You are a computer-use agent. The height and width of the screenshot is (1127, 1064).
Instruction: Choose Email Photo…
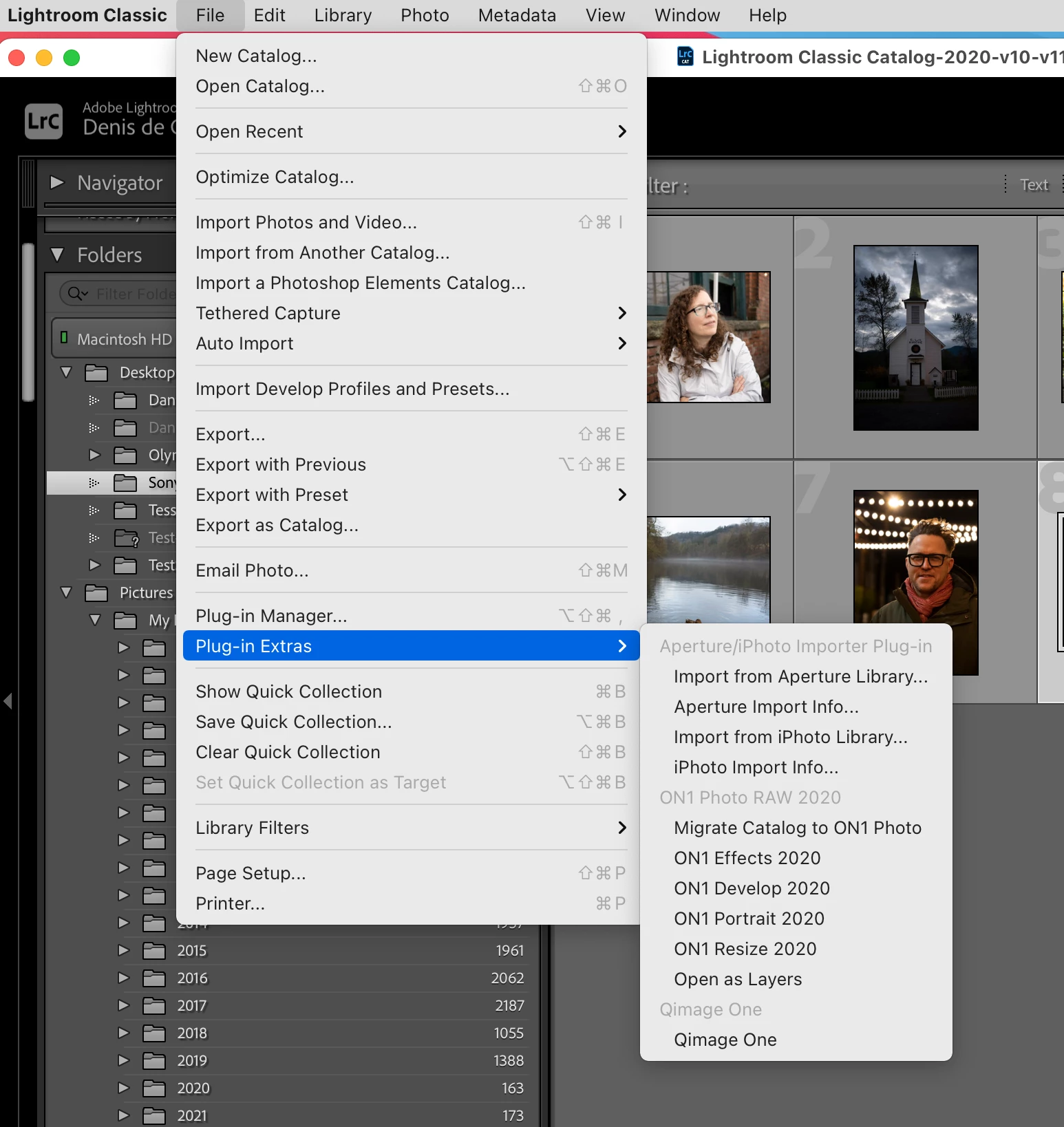[x=412, y=570]
